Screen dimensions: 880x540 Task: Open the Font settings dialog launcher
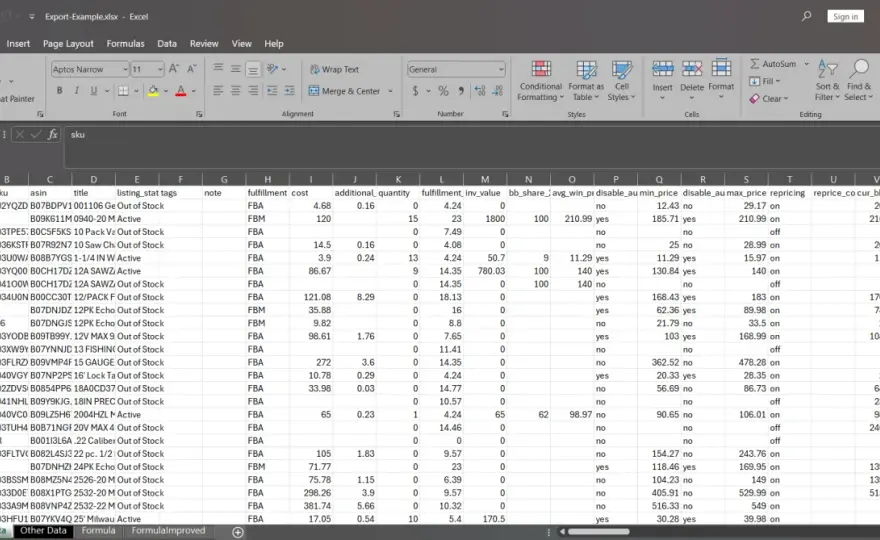pyautogui.click(x=199, y=114)
